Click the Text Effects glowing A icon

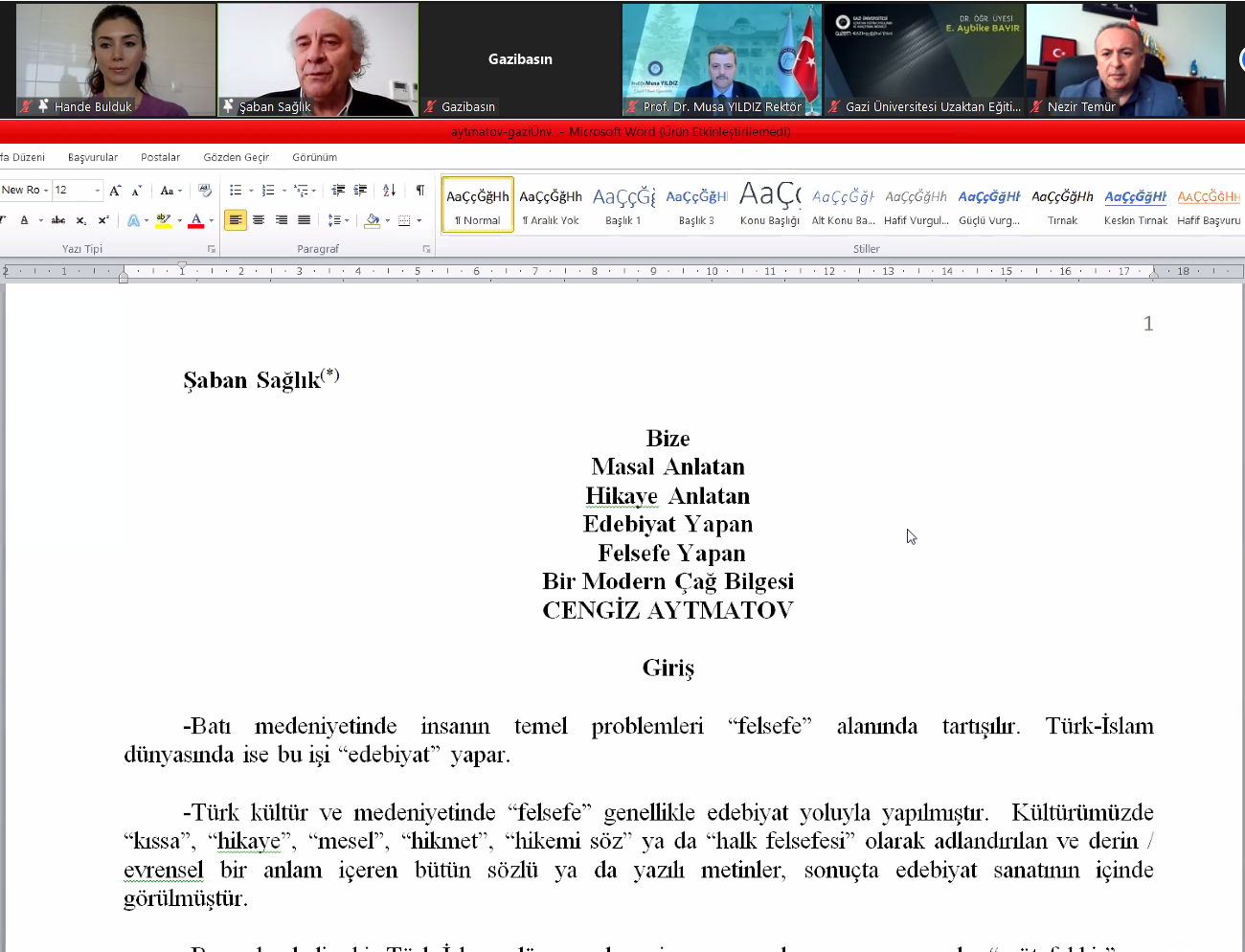point(133,220)
